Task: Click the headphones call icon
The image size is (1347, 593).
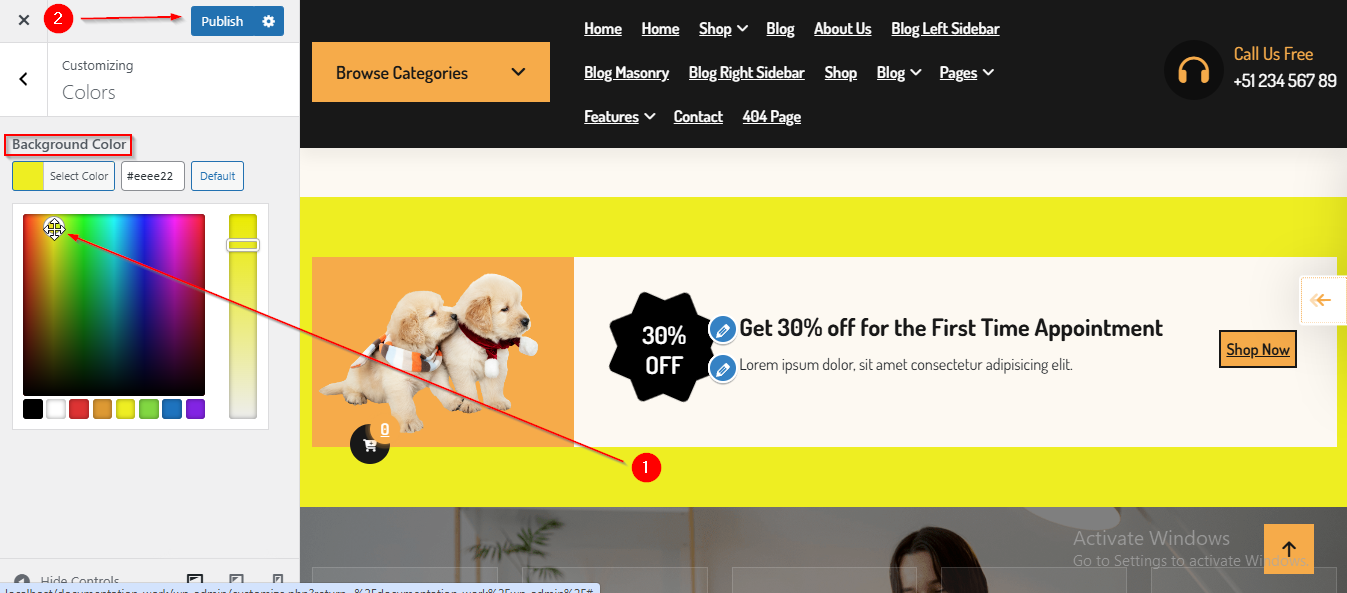Action: point(1194,71)
